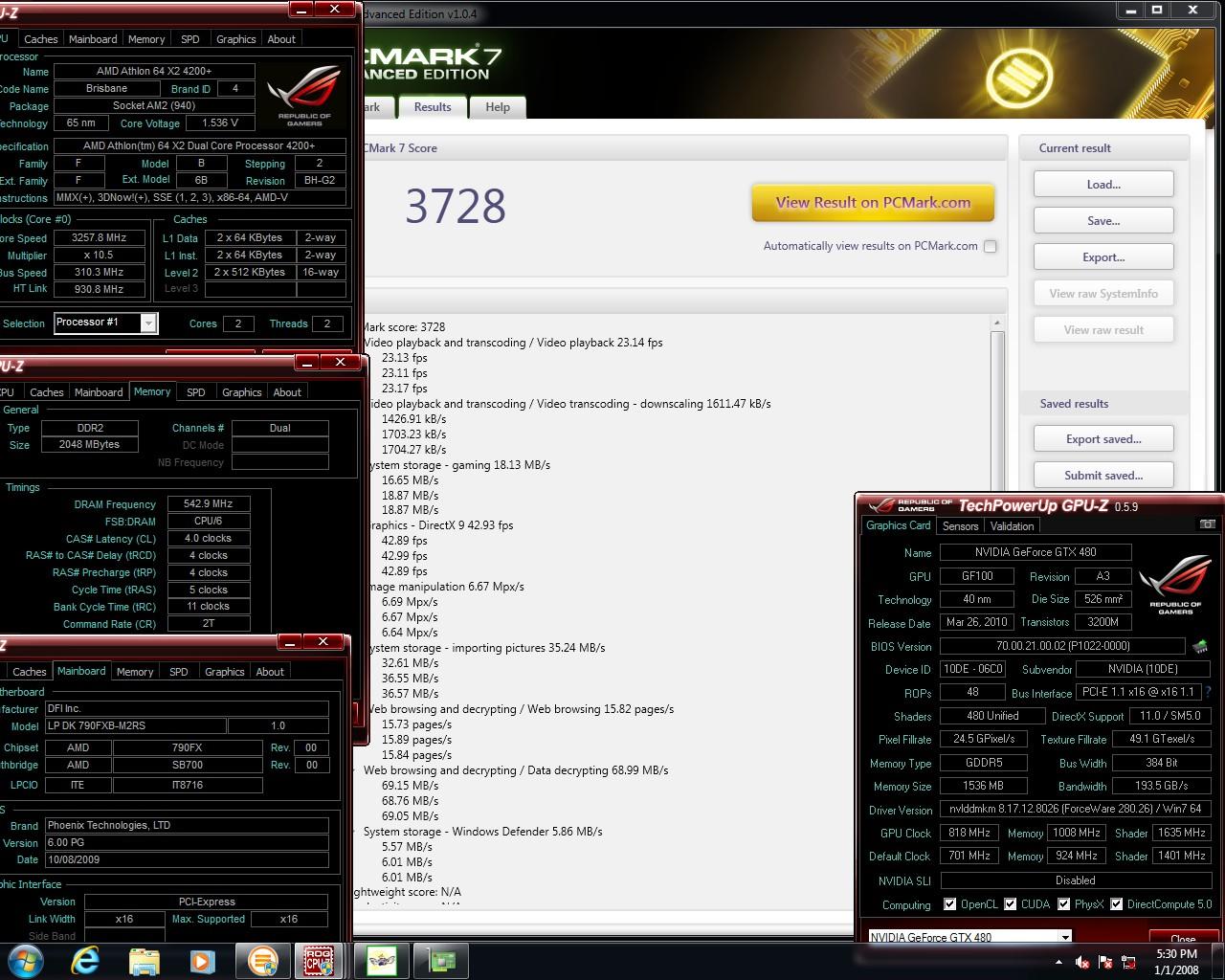Select the Video transcoding downscaling 1611.47 kB/s row
This screenshot has width=1225, height=980.
[567, 404]
